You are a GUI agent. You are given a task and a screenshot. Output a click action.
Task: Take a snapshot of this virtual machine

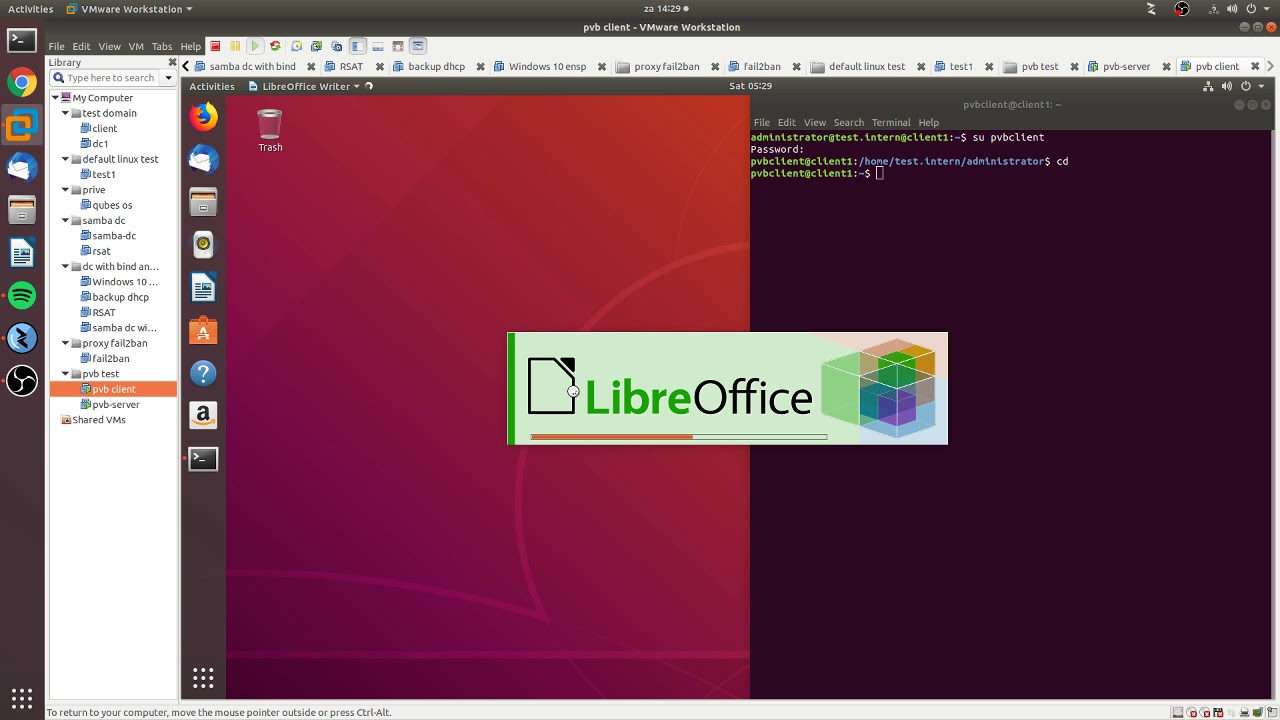click(296, 46)
